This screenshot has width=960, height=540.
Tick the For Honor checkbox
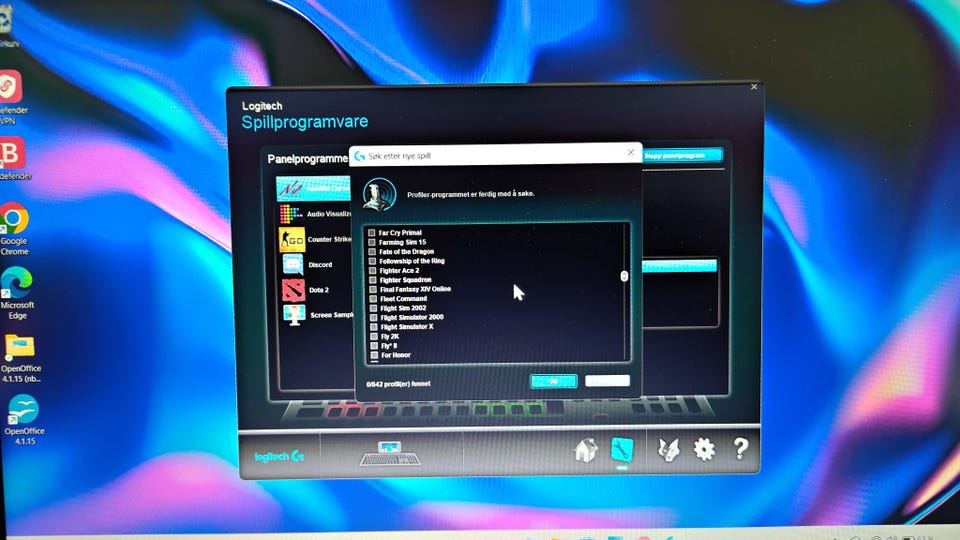(x=374, y=355)
